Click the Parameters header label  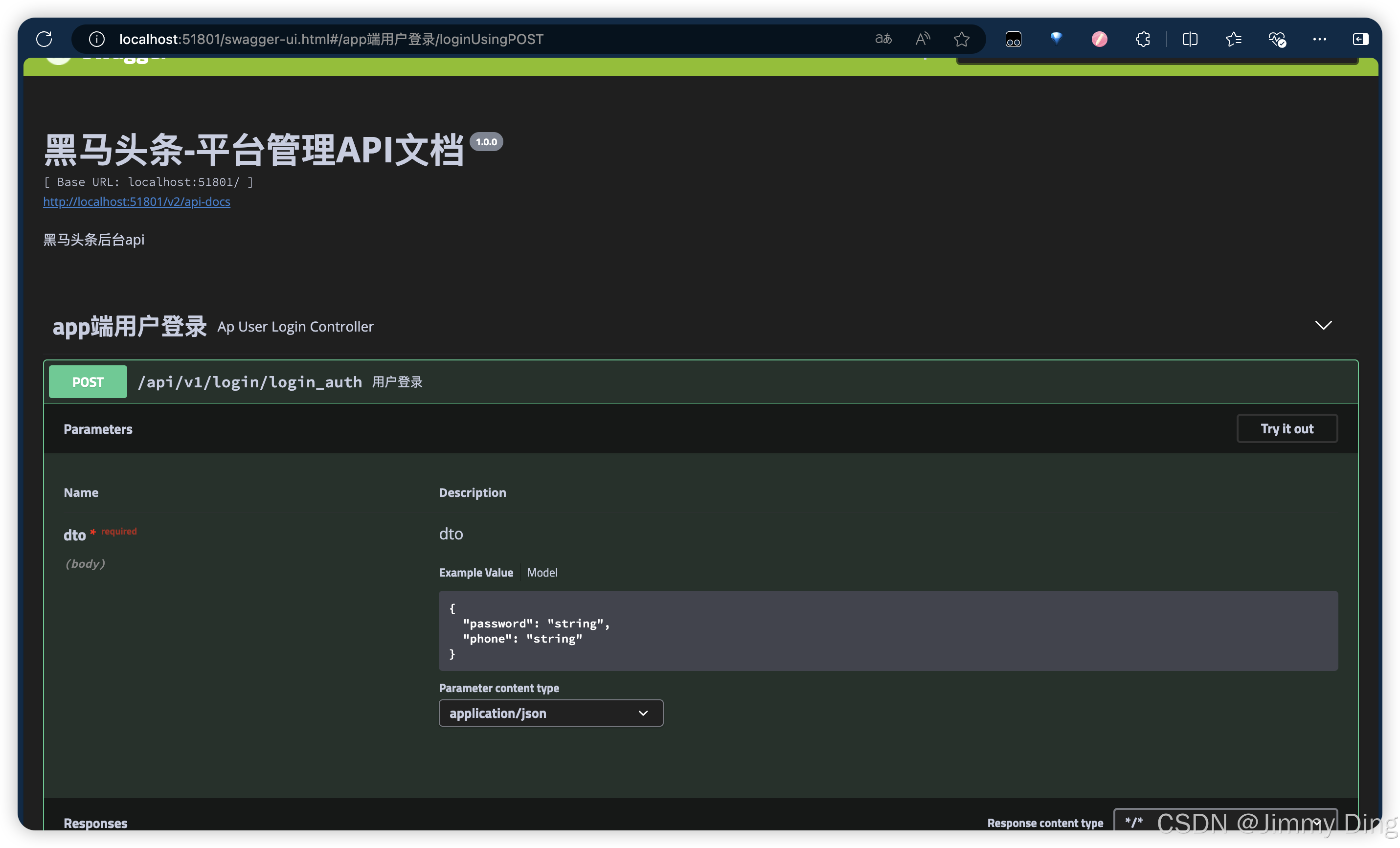(x=98, y=429)
